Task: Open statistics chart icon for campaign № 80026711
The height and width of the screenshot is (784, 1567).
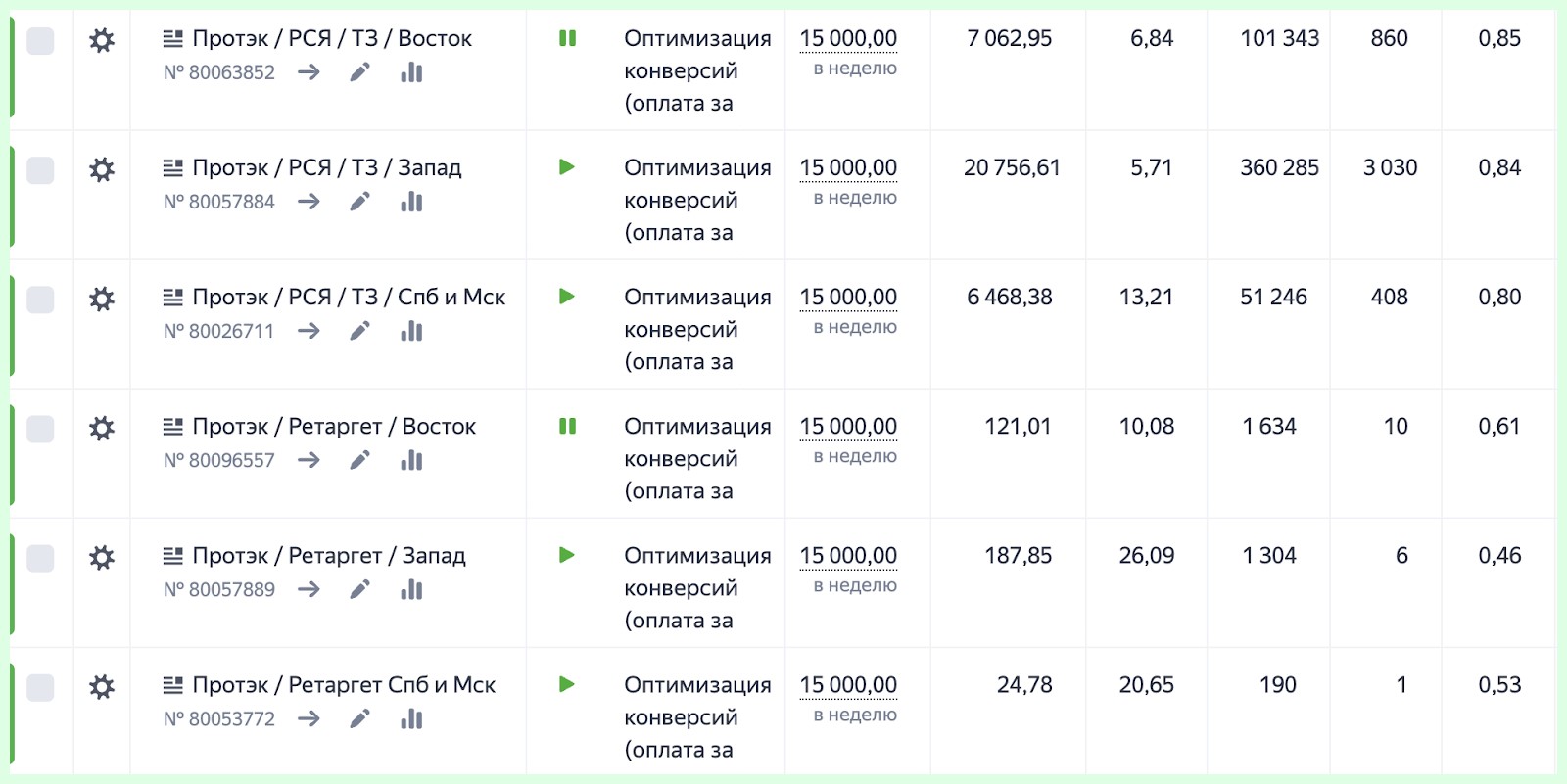Action: (411, 331)
